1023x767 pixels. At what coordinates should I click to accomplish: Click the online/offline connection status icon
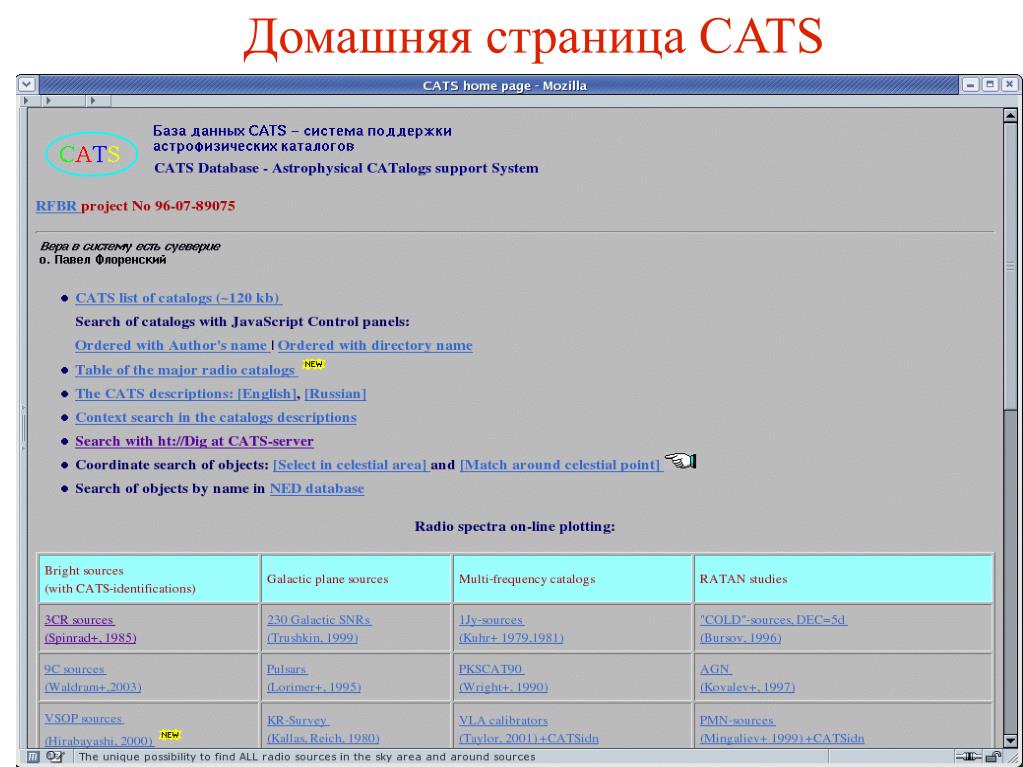coord(968,757)
